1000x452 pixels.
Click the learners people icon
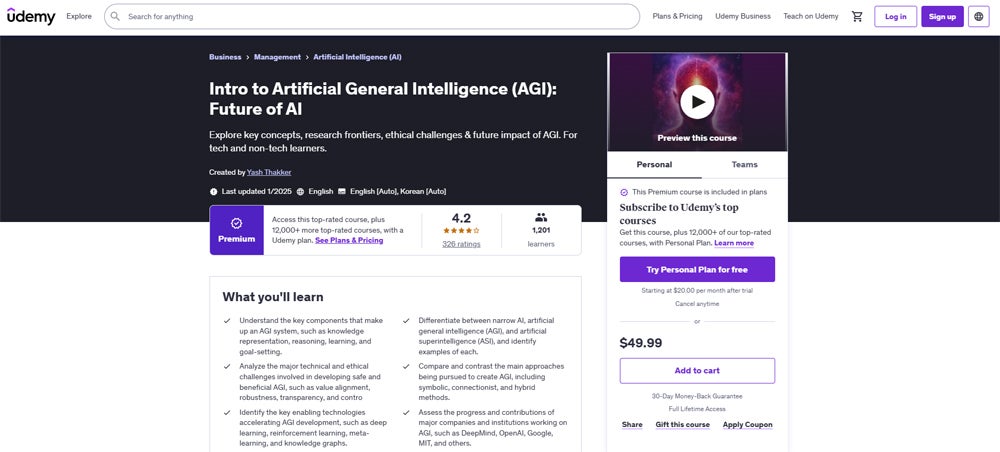pos(541,217)
